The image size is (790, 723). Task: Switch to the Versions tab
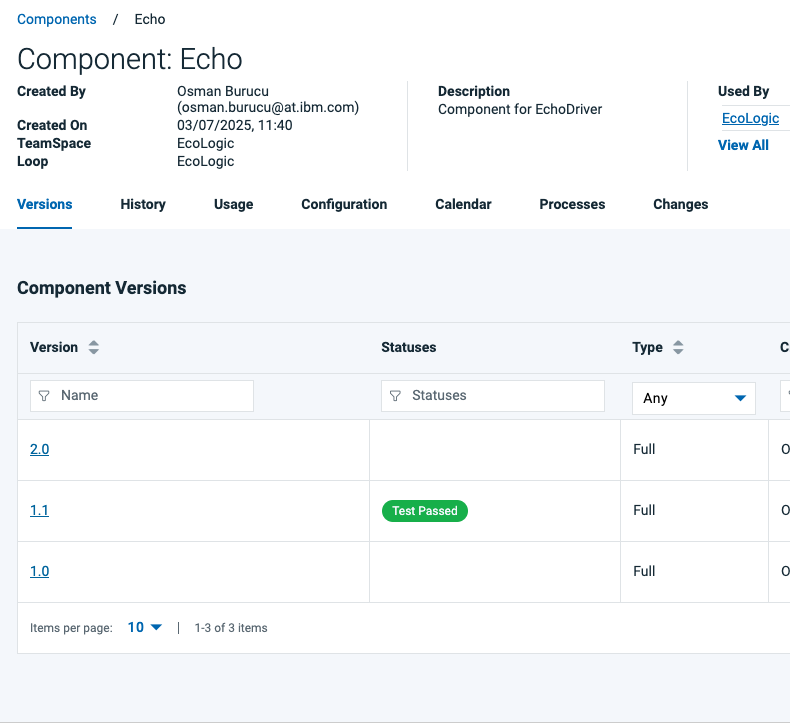(44, 204)
